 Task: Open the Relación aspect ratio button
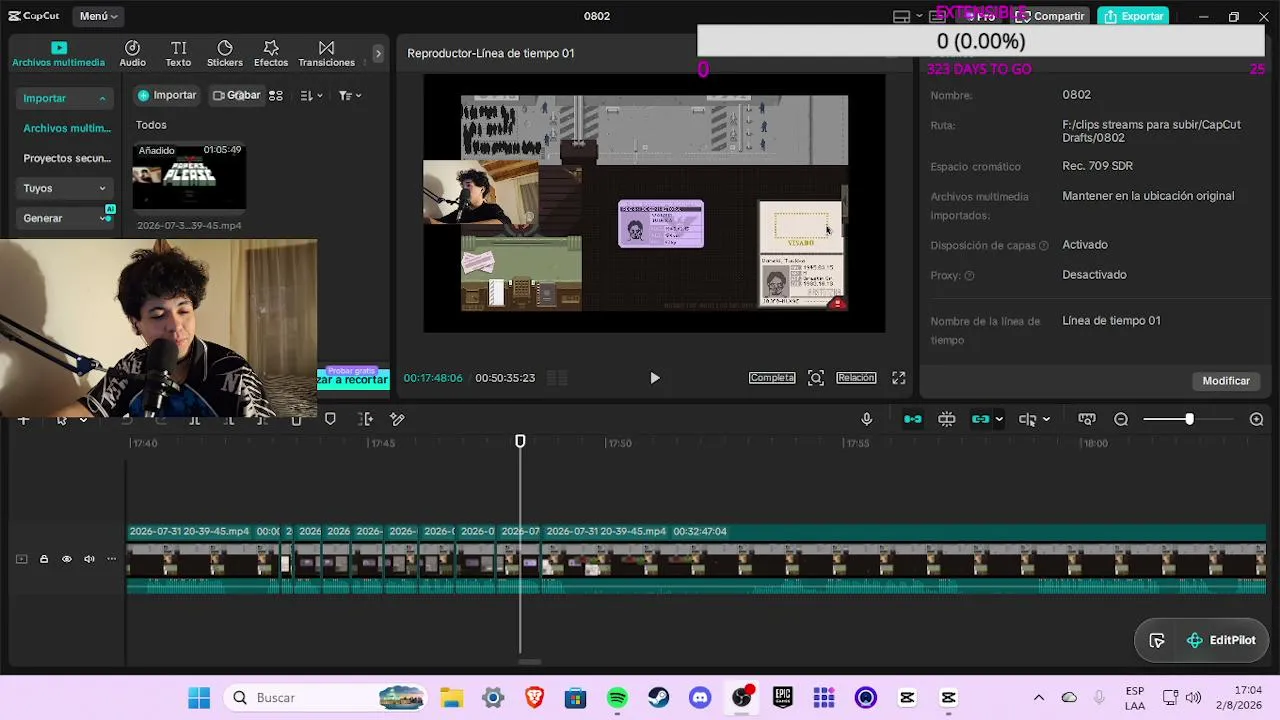coord(856,378)
